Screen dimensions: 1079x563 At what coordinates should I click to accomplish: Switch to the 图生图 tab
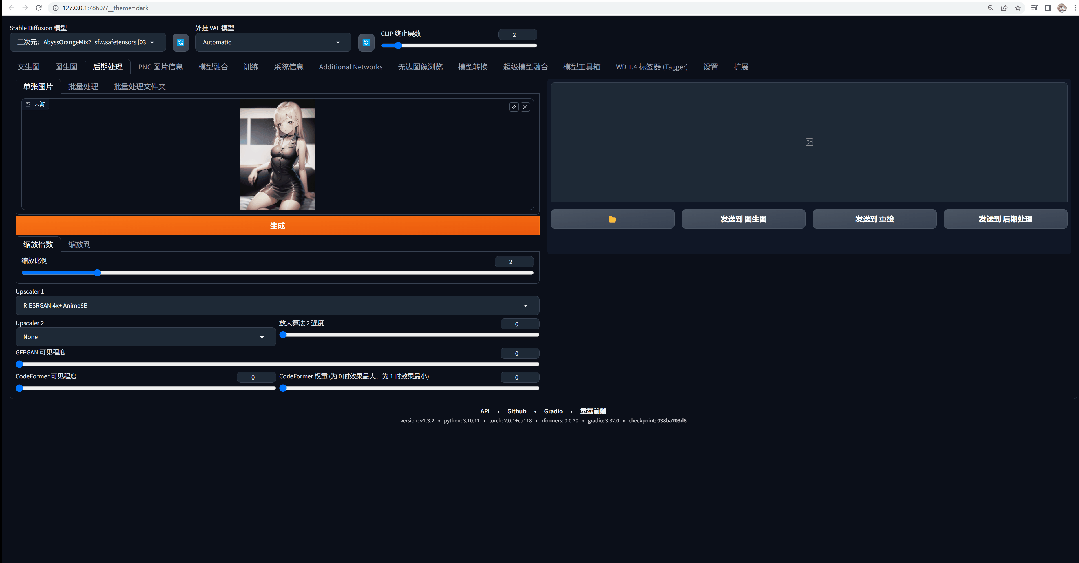[66, 67]
